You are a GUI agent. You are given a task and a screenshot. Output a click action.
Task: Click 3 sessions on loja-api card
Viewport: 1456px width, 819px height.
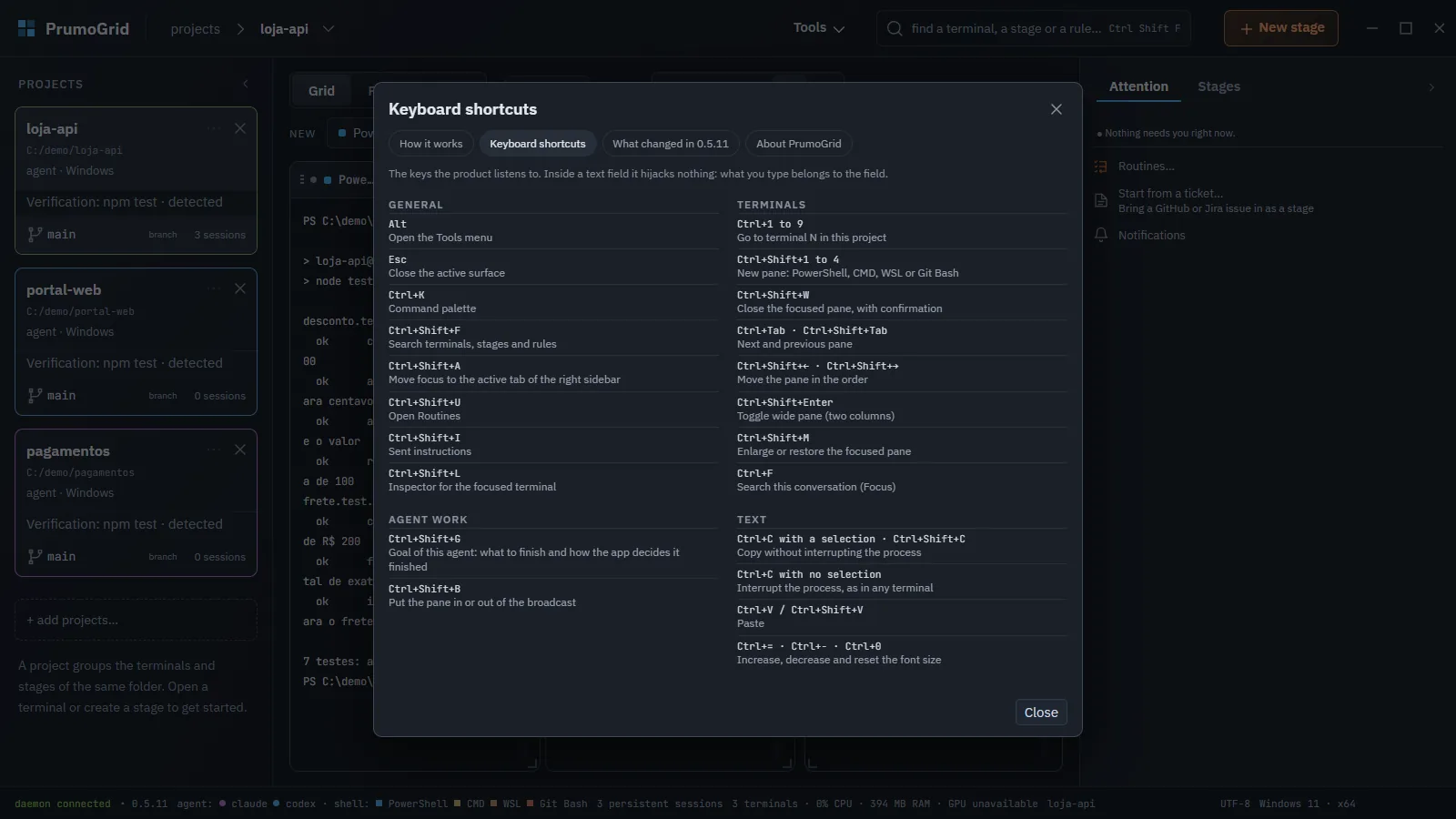point(219,235)
